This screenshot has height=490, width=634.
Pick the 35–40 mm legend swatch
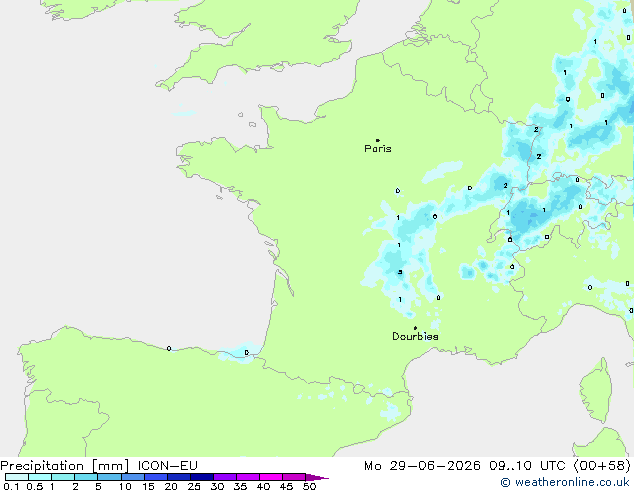coord(247,477)
